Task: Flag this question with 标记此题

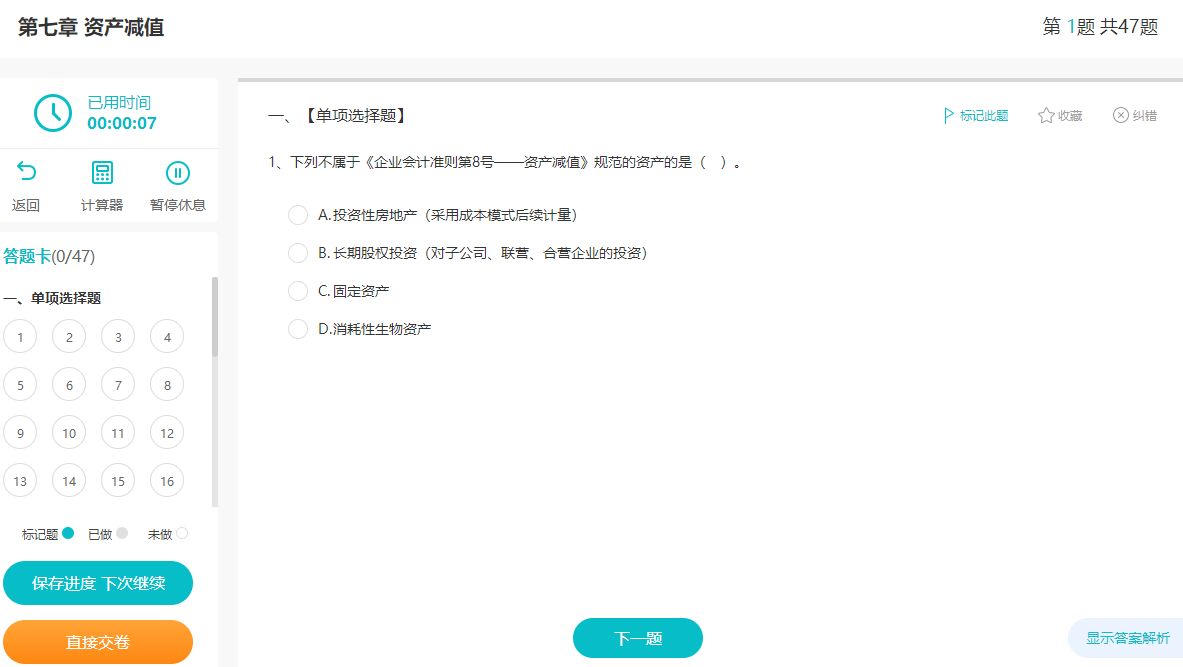Action: tap(975, 115)
